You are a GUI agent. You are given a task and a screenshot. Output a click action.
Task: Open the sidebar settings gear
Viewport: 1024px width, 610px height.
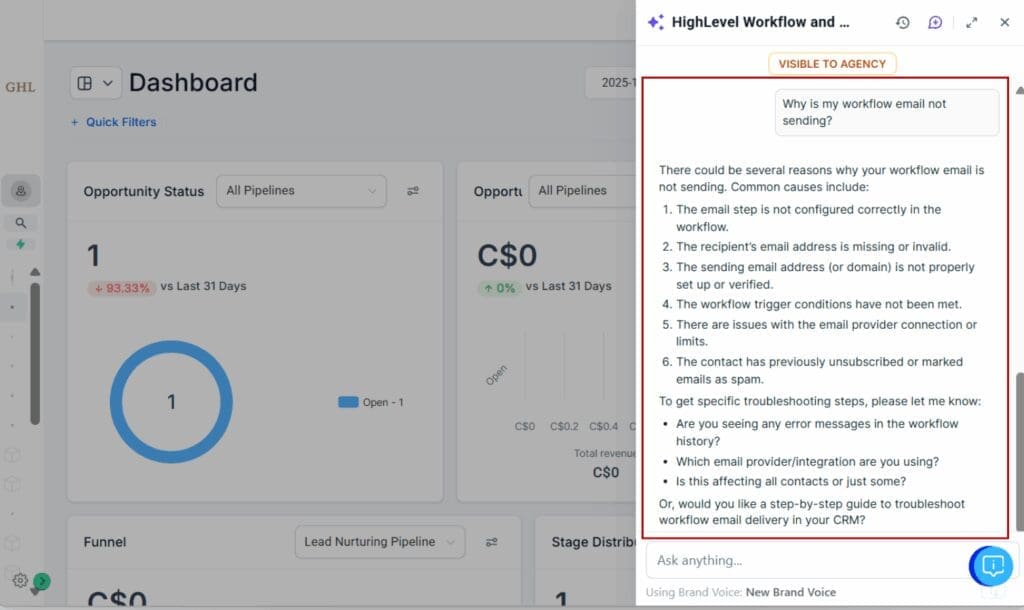point(20,580)
